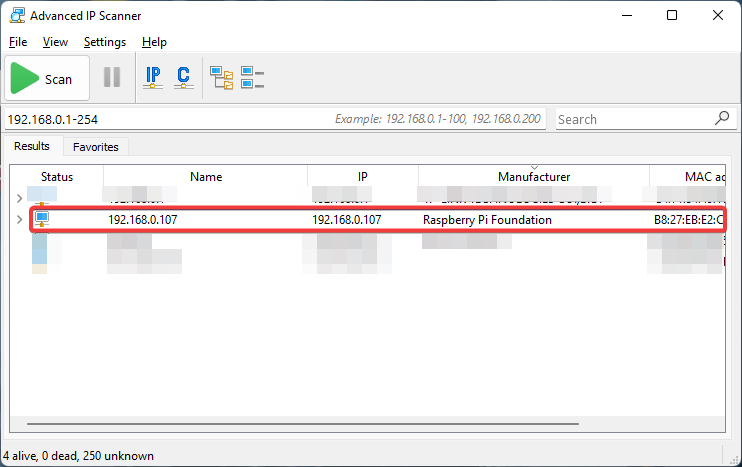Click the Expand all tree icon
Image resolution: width=742 pixels, height=467 pixels.
221,78
